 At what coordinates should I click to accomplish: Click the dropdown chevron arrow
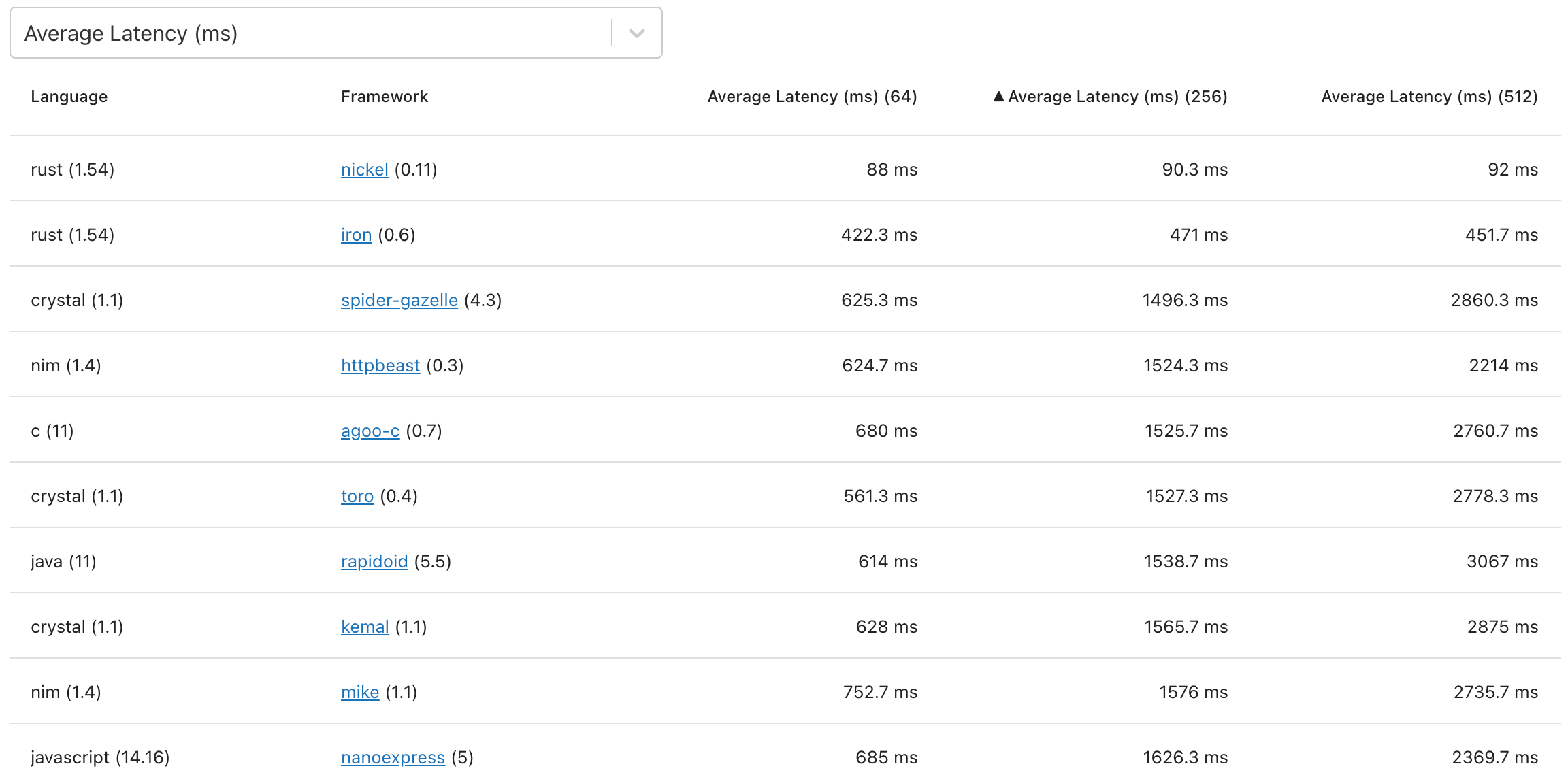tap(636, 33)
